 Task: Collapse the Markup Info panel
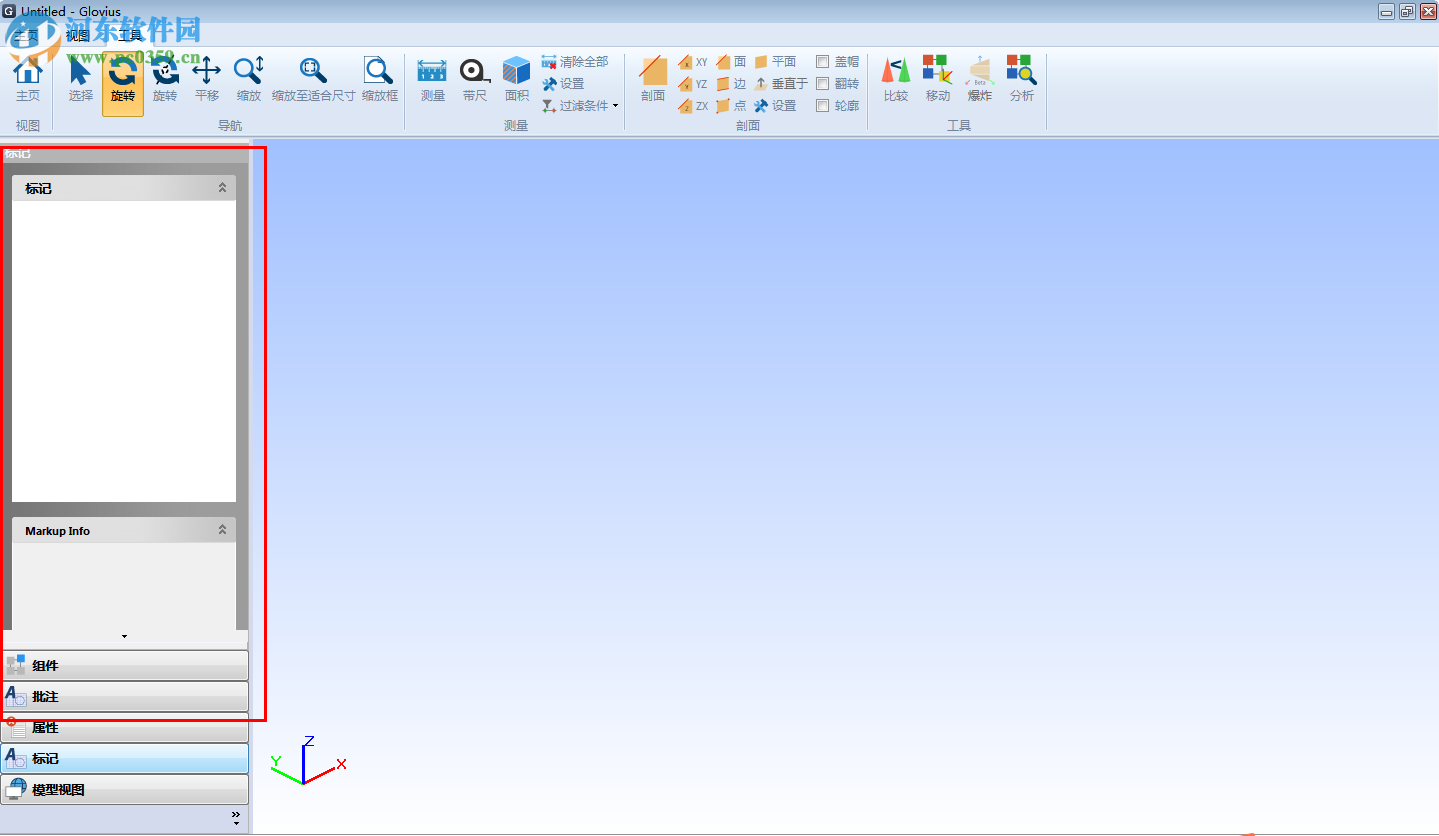221,530
